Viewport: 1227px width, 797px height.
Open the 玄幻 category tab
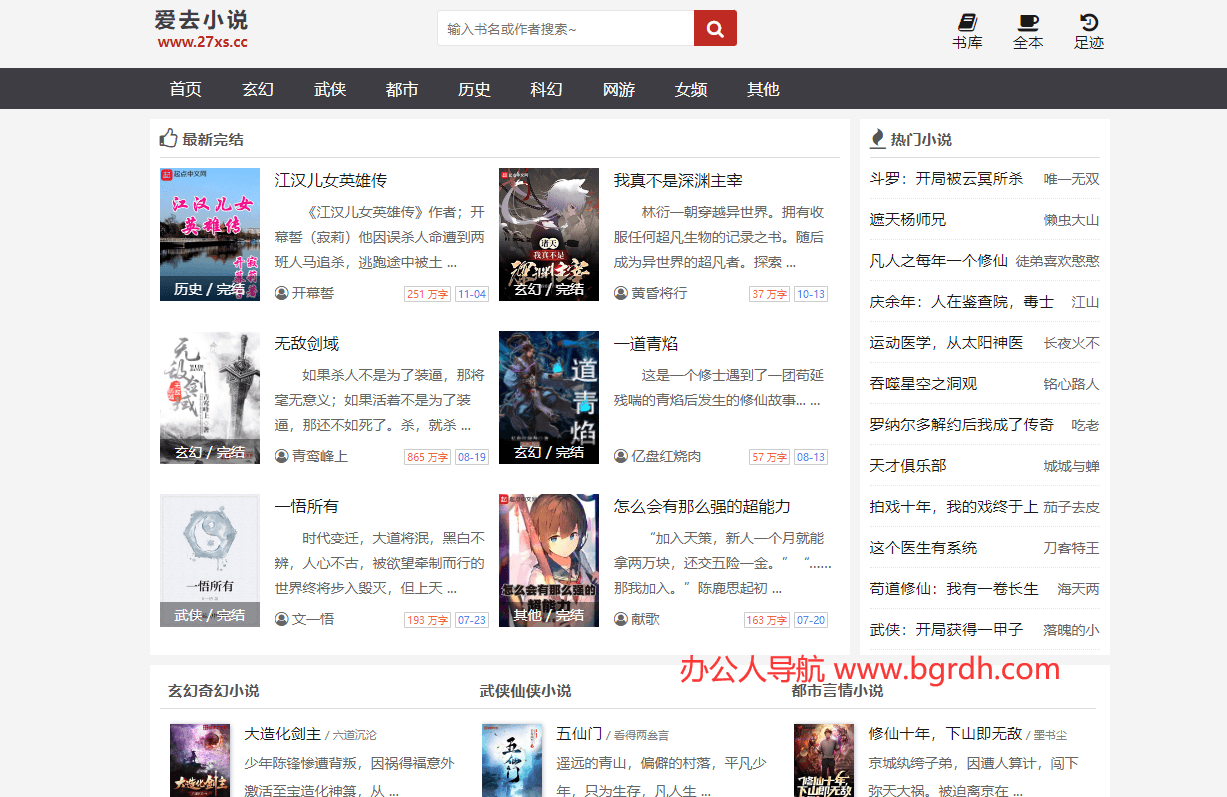tap(258, 89)
